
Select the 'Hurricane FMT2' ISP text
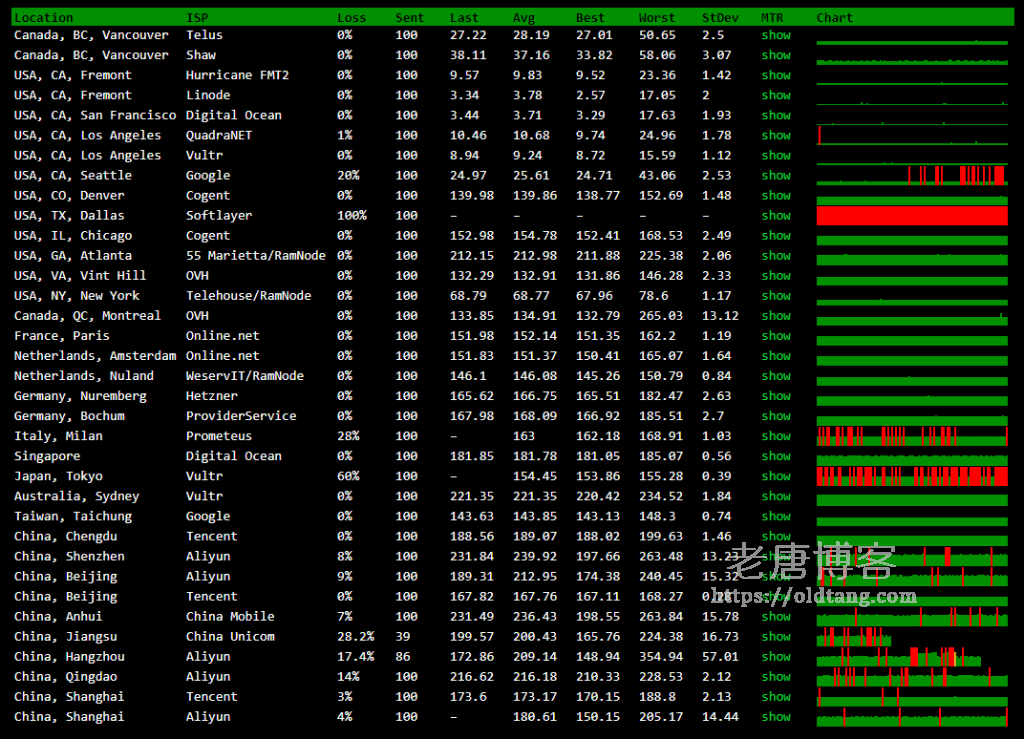click(237, 75)
